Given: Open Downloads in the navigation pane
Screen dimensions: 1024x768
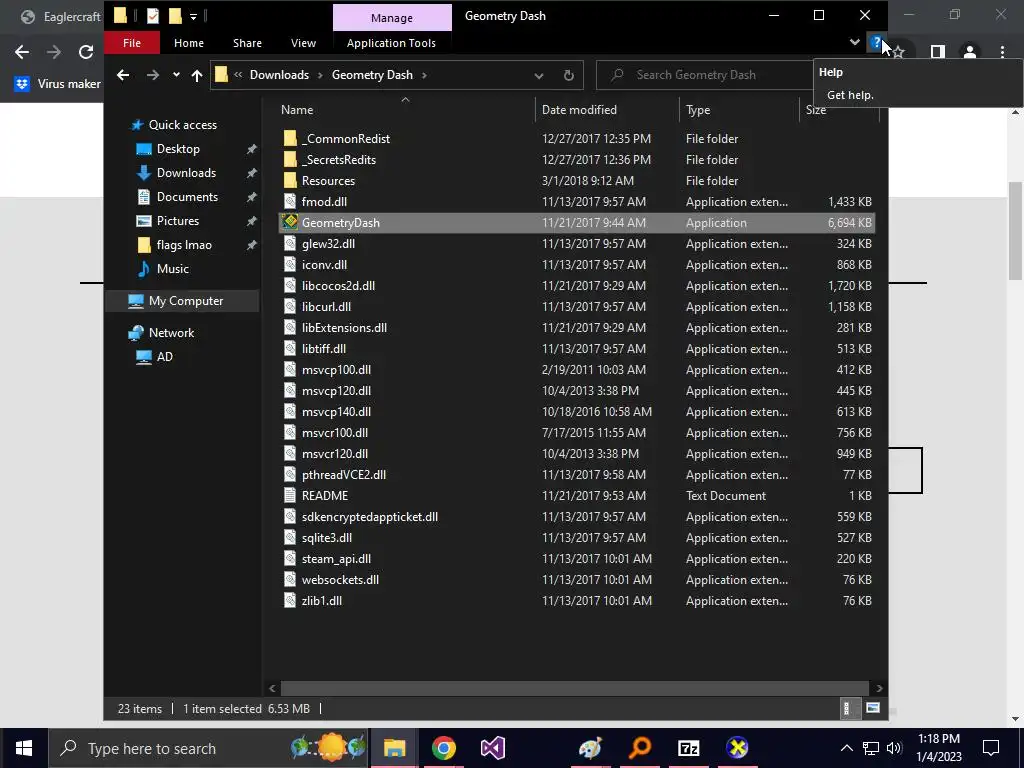Looking at the screenshot, I should [185, 173].
